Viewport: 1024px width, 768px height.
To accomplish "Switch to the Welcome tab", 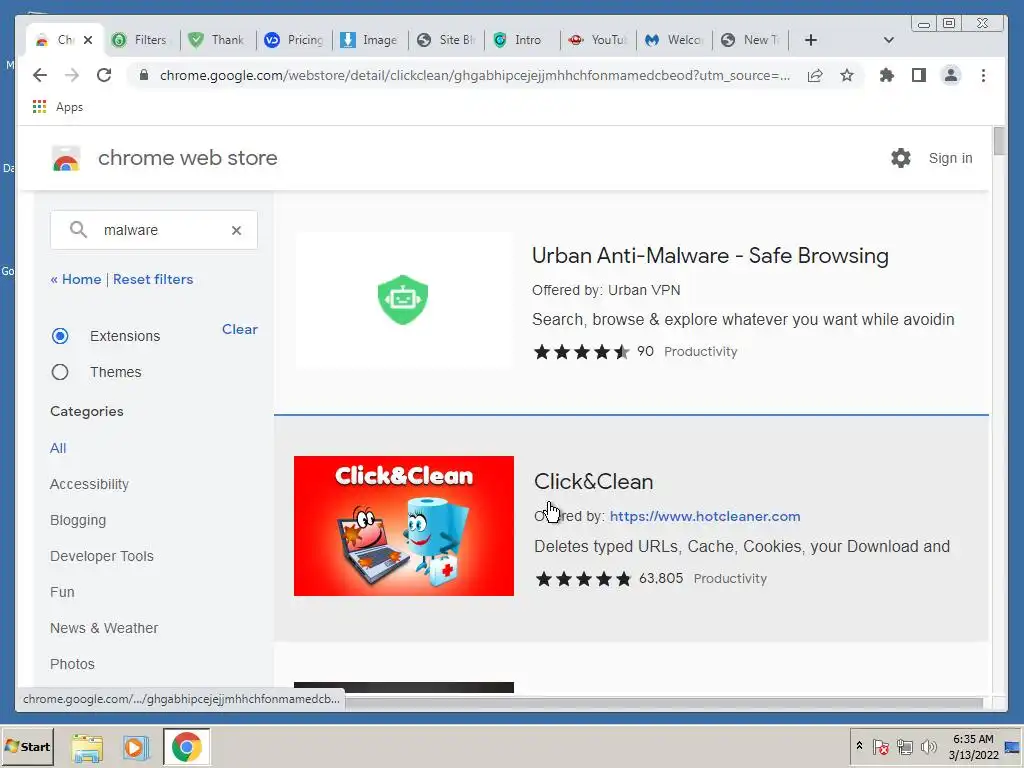I will (x=673, y=40).
